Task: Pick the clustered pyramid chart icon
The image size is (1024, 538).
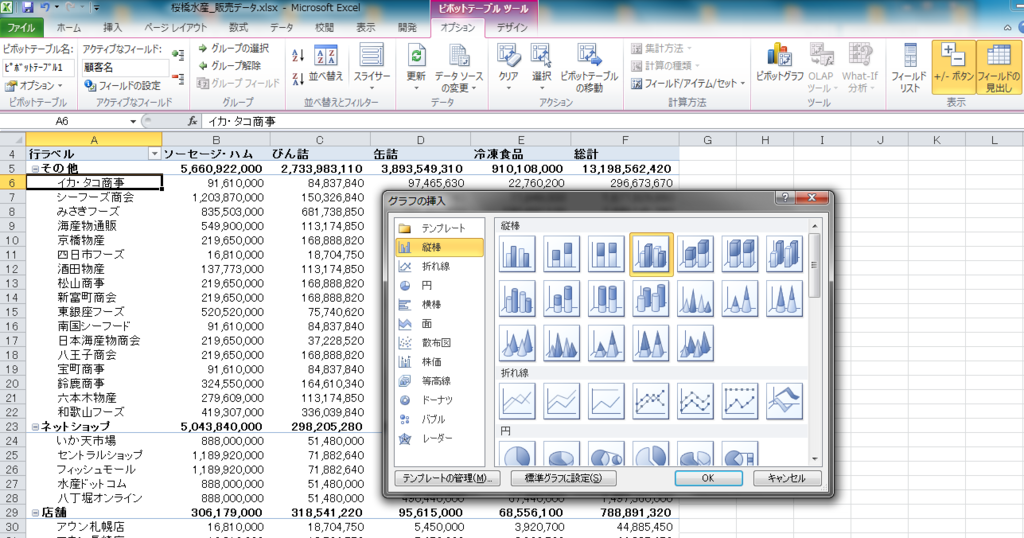Action: [562, 343]
